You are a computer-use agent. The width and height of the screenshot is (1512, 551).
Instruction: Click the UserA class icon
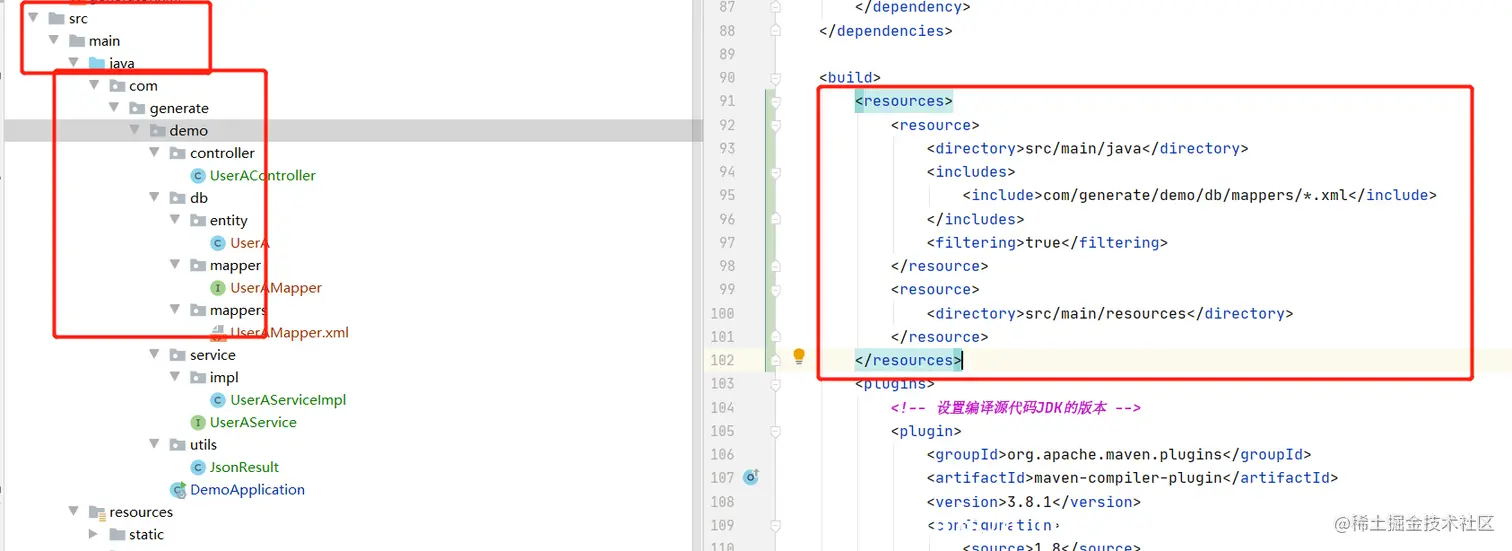pos(218,242)
